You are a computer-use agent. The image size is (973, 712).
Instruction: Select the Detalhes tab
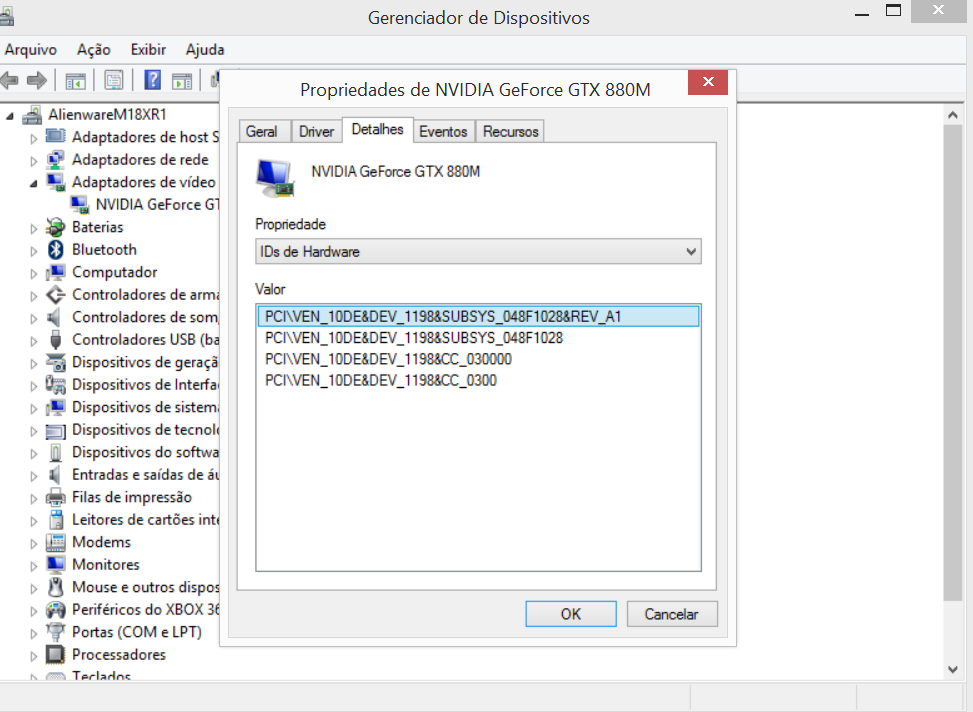pos(377,130)
